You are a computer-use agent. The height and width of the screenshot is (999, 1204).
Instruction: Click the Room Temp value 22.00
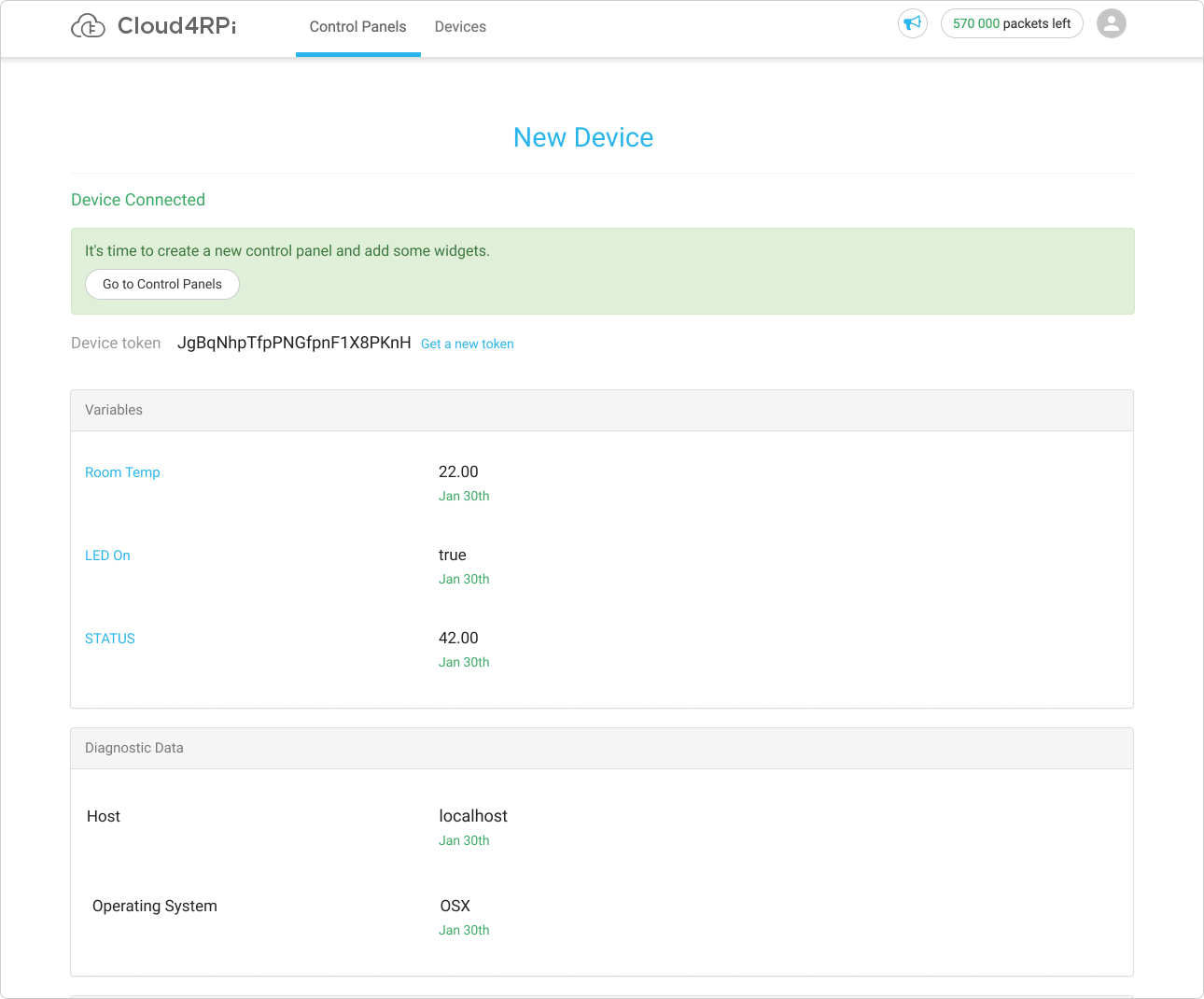pyautogui.click(x=458, y=471)
